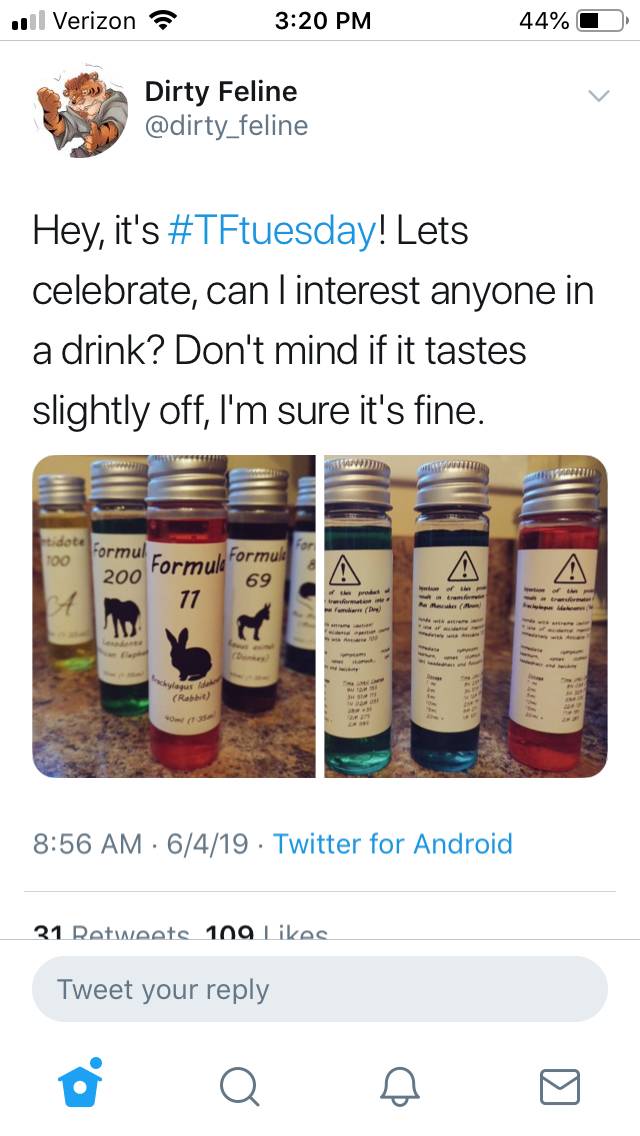Tap the Dirty Feline display name
Screen dimensions: 640x1136
(221, 92)
